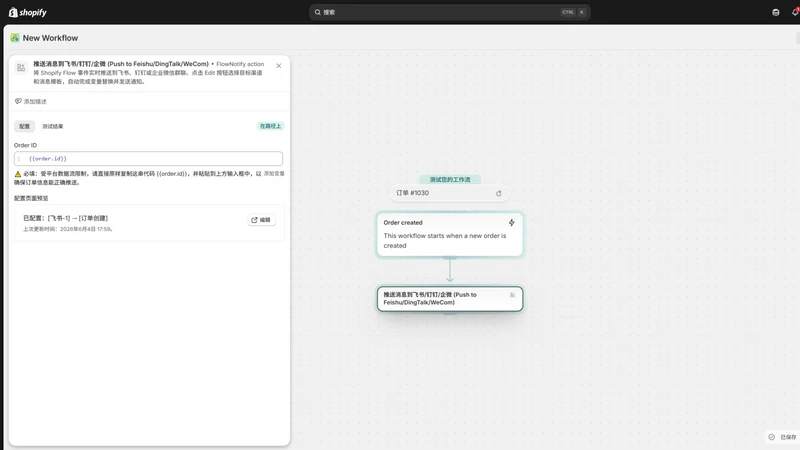Click the 已配置 [飞书-1] → [订单创建] text
This screenshot has height=450, width=800.
pos(65,218)
